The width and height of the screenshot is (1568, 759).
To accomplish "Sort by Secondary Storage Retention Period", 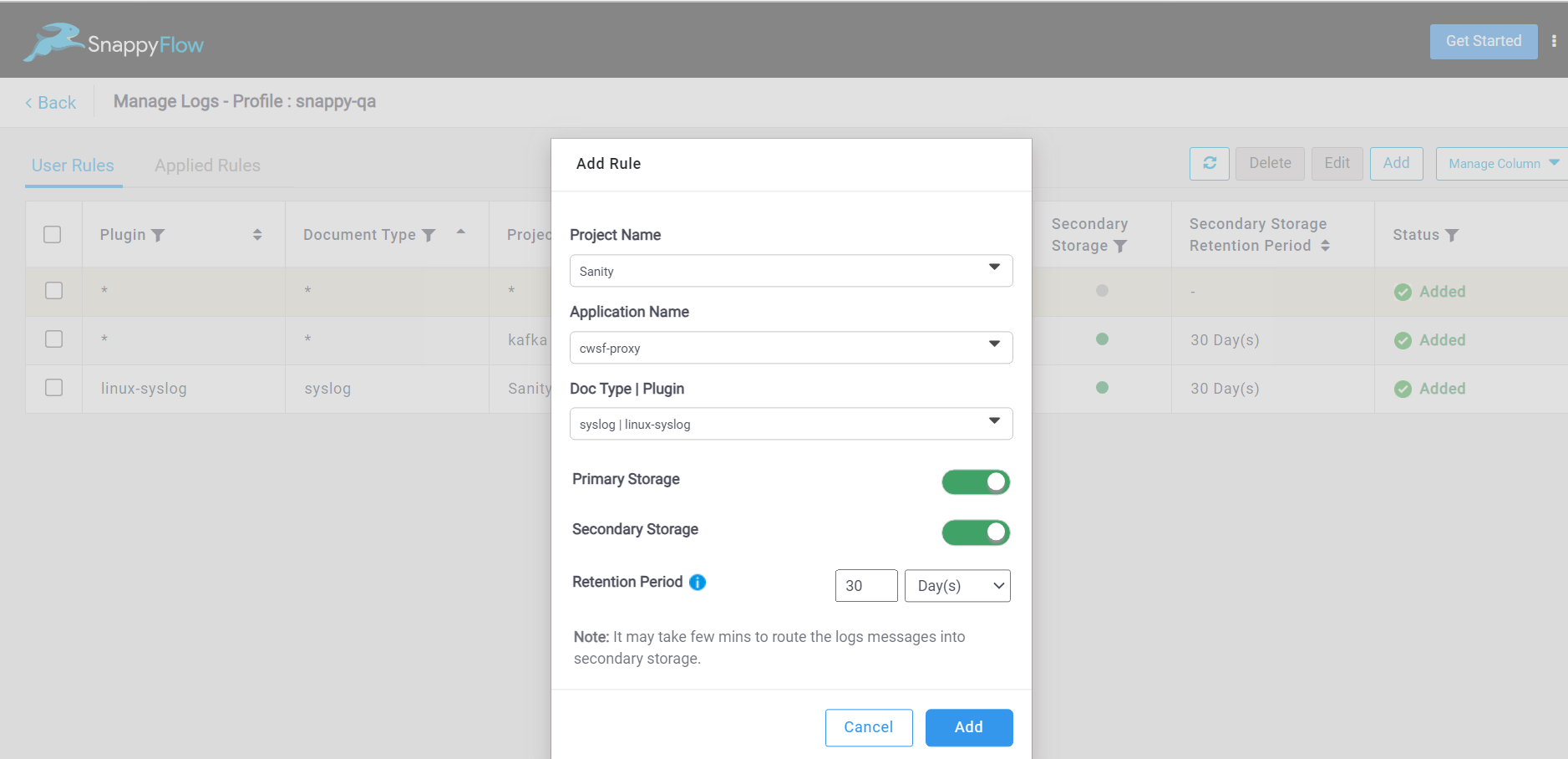I will [1325, 246].
